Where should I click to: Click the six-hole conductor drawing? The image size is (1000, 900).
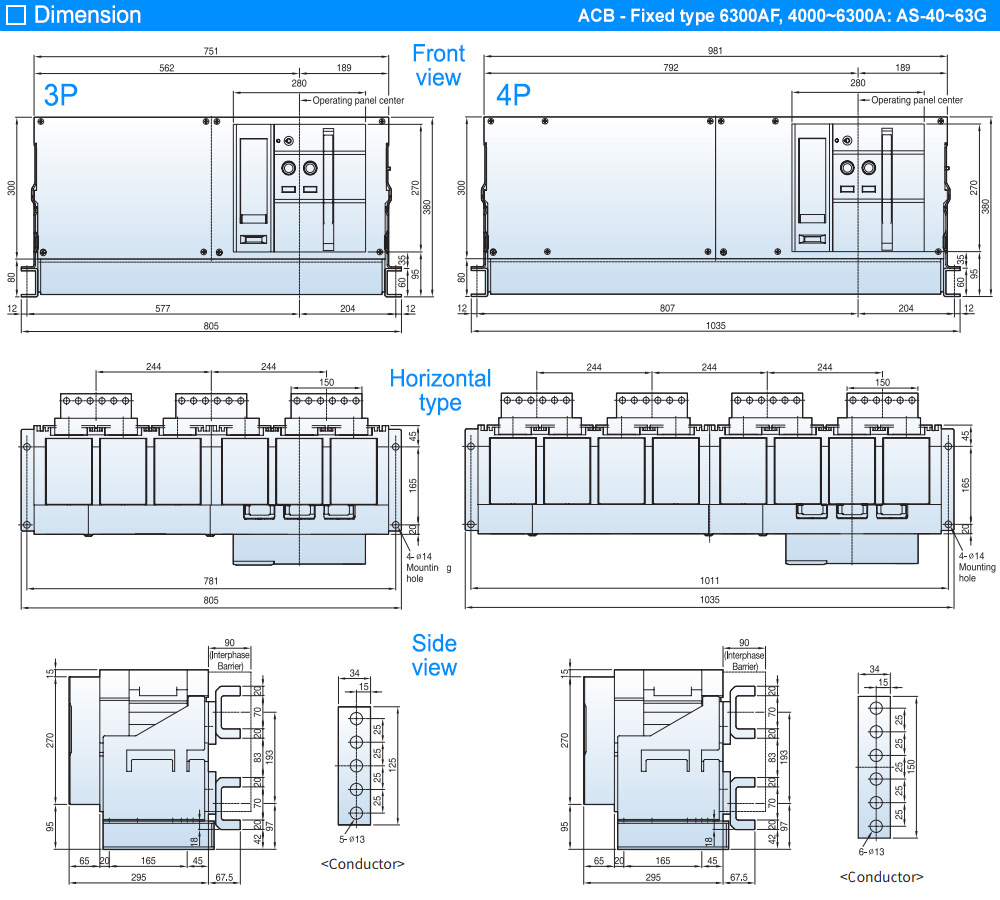875,765
